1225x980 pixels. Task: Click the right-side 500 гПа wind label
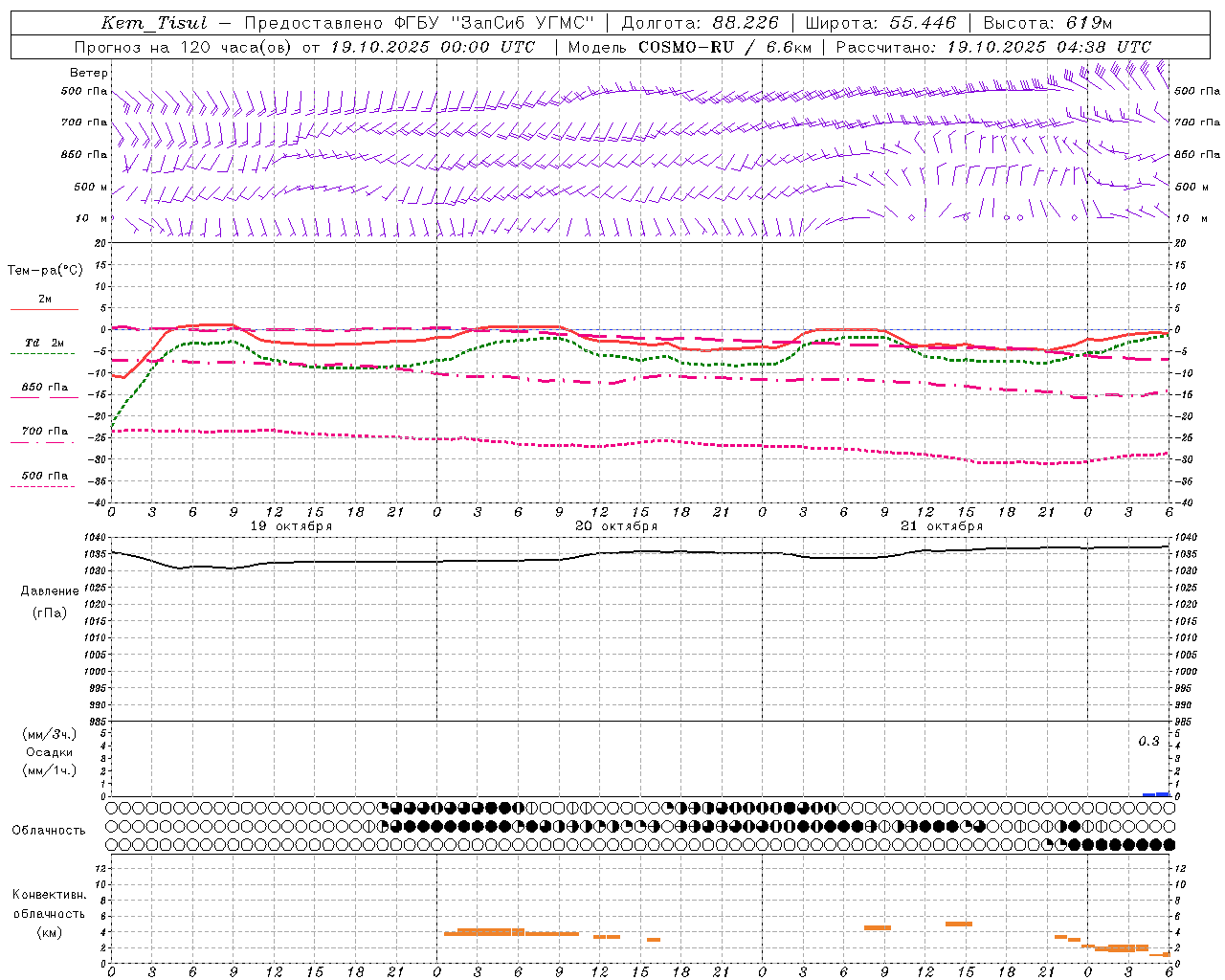1197,91
